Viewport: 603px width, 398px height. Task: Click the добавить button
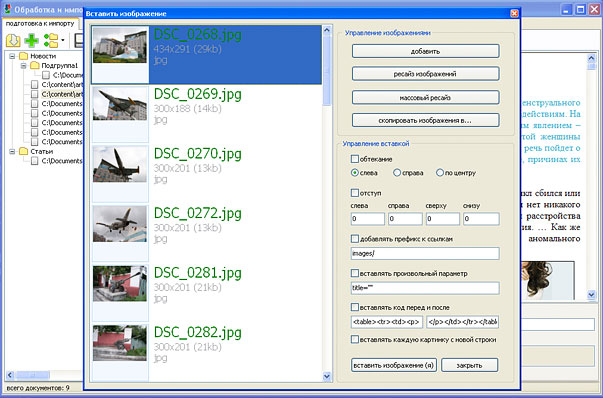pos(426,51)
